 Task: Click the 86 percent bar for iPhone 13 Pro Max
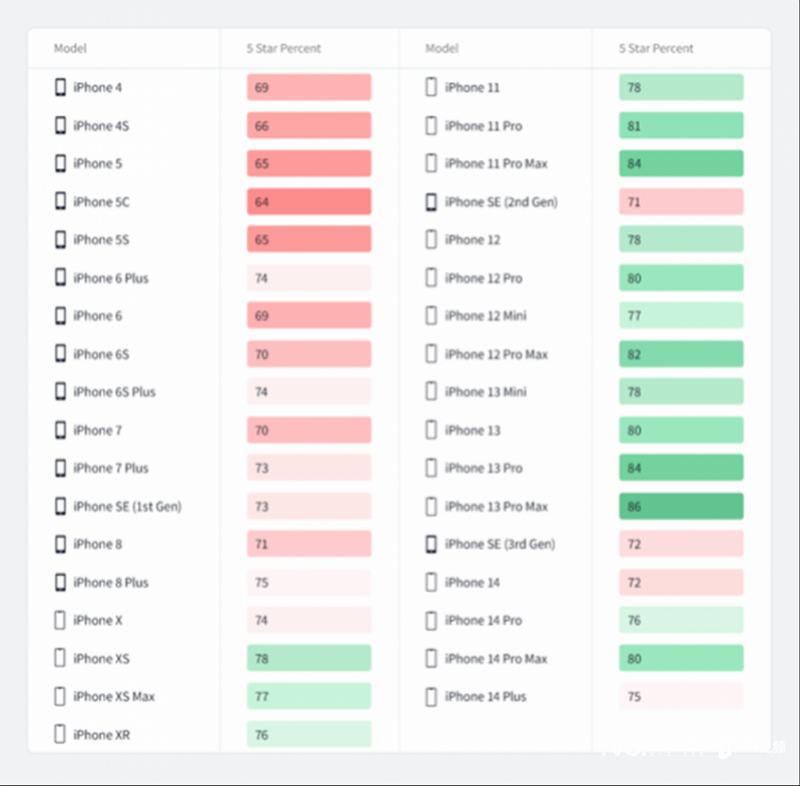[681, 506]
